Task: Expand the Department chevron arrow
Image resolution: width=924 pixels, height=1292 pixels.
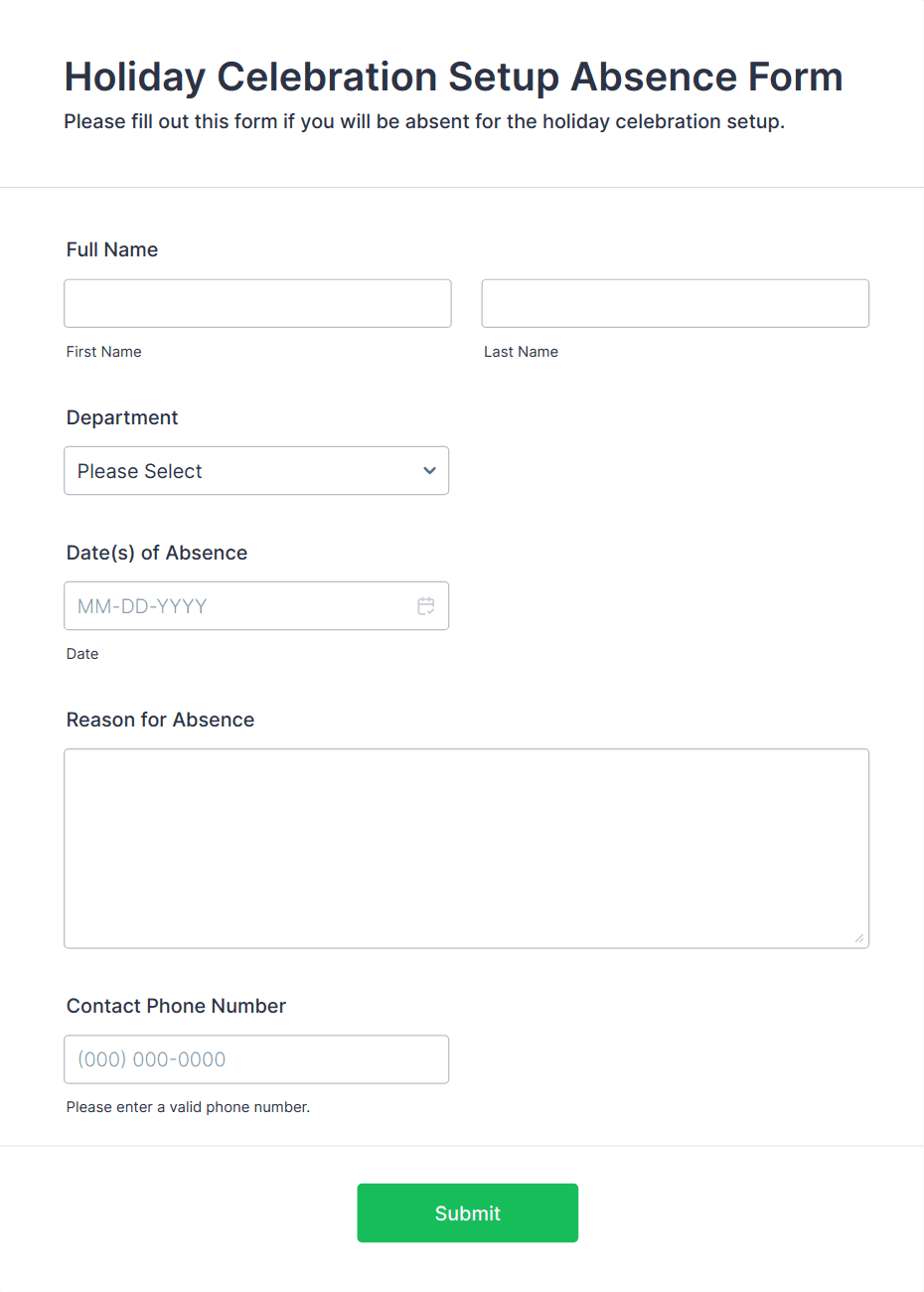Action: tap(429, 471)
